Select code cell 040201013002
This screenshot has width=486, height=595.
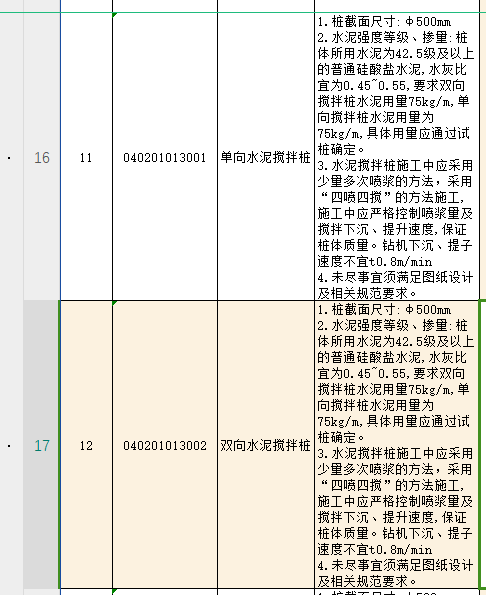(x=165, y=444)
